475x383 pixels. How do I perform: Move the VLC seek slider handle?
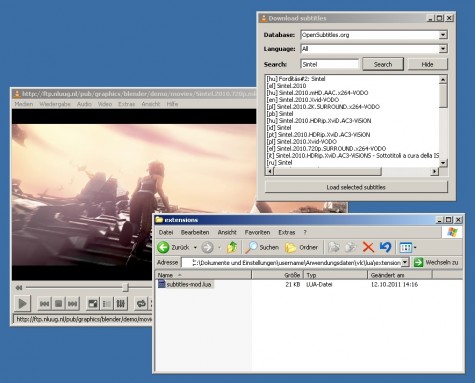[125, 287]
